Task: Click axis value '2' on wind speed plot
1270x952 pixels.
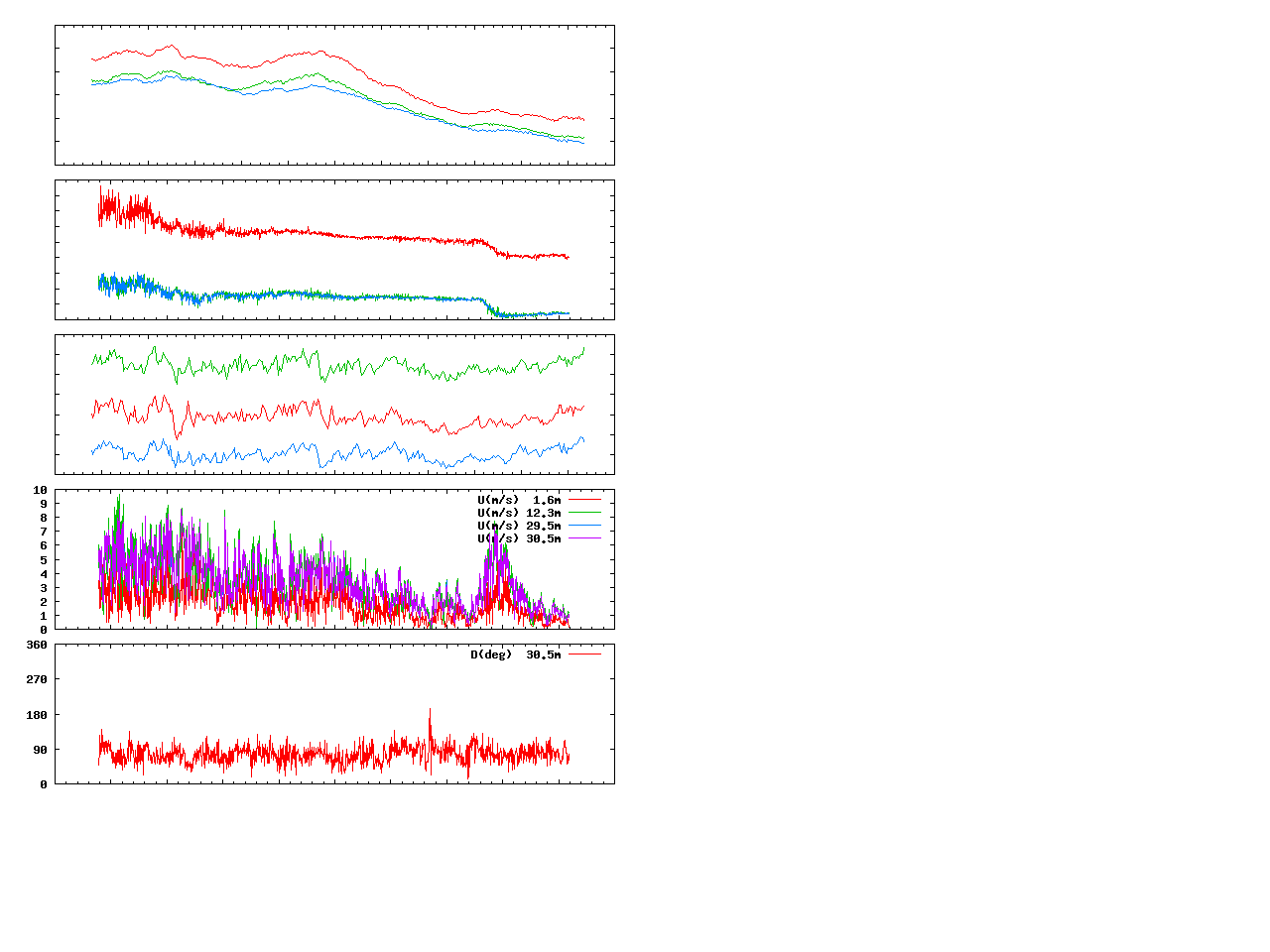Action: 44,602
